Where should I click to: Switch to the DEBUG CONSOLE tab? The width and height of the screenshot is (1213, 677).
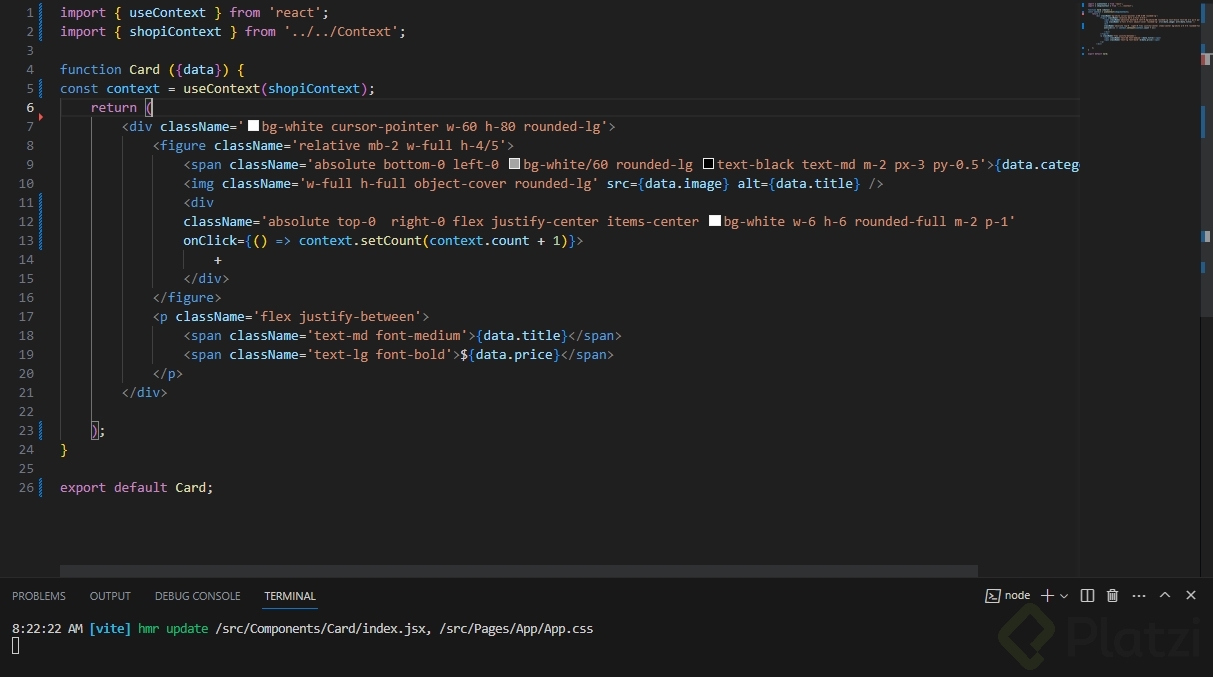(197, 596)
